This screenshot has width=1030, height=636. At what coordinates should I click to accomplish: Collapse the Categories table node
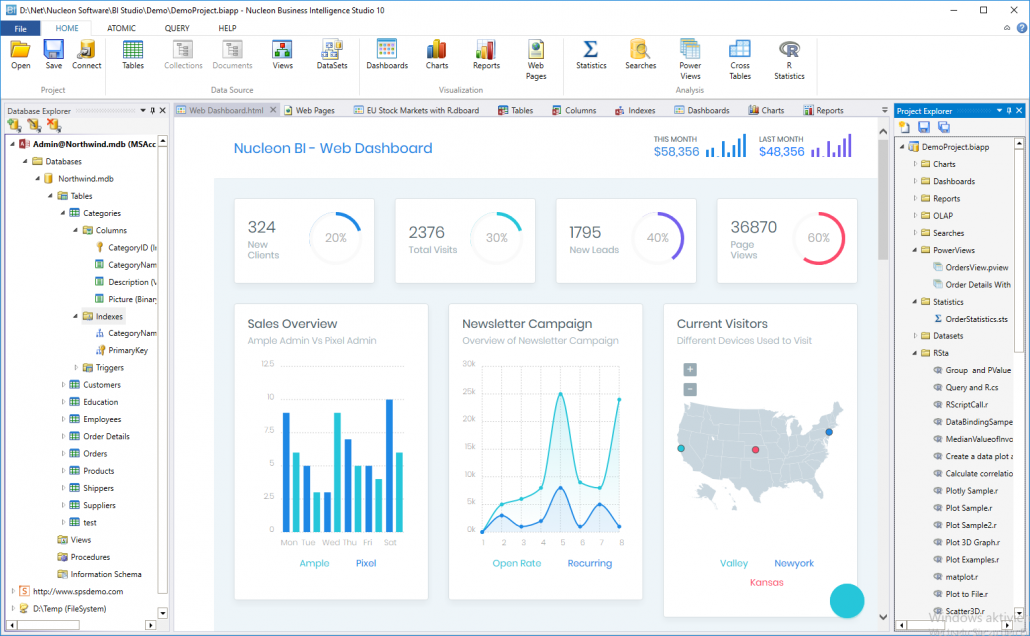63,213
